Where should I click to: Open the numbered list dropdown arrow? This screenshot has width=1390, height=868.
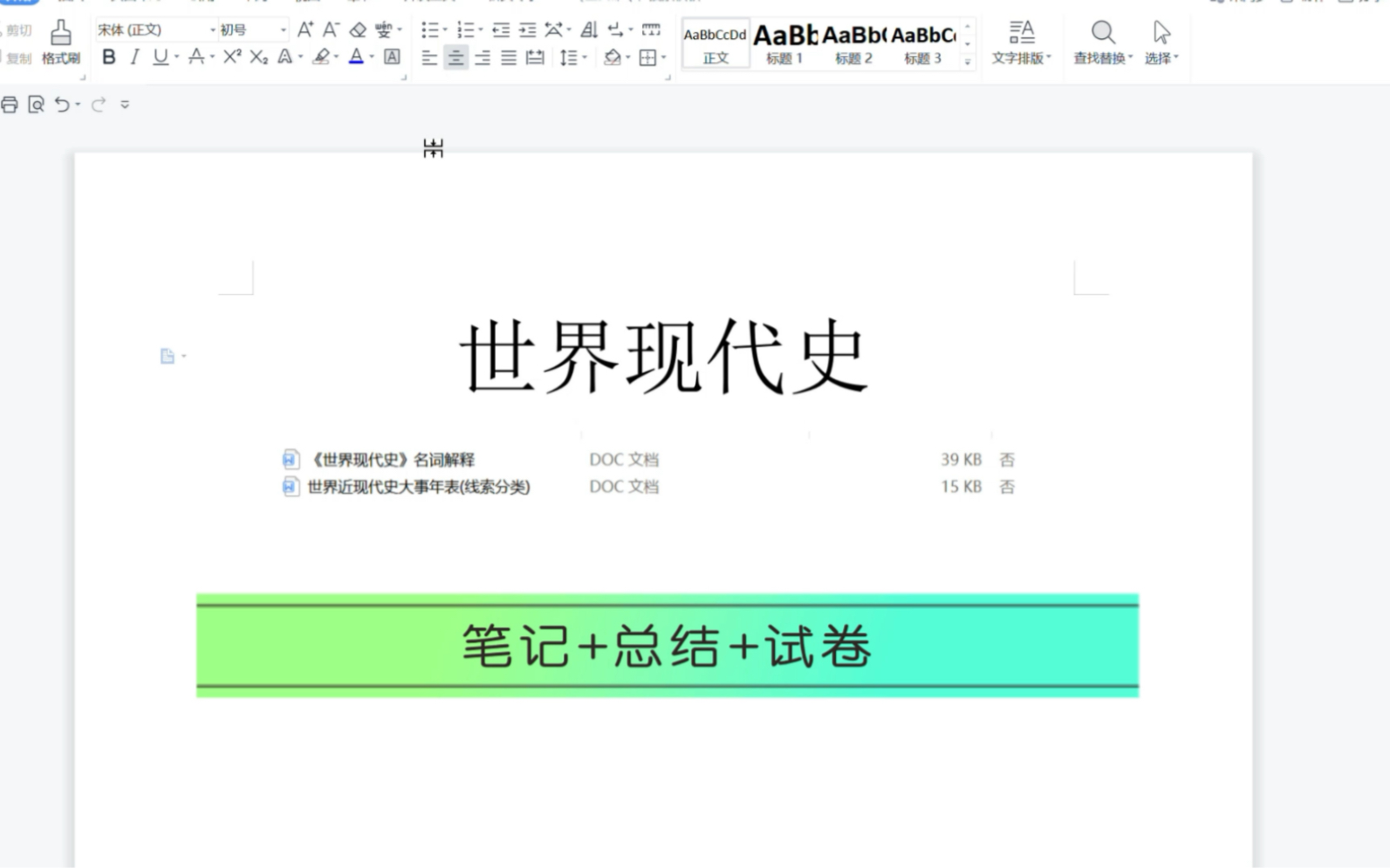click(x=480, y=31)
